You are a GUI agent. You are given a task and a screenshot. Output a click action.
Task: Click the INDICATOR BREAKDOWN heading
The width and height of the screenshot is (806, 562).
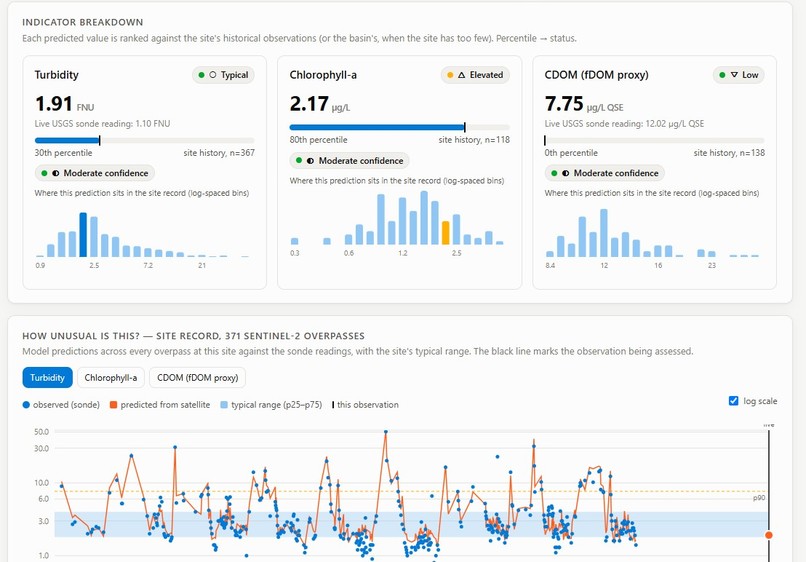pos(83,22)
